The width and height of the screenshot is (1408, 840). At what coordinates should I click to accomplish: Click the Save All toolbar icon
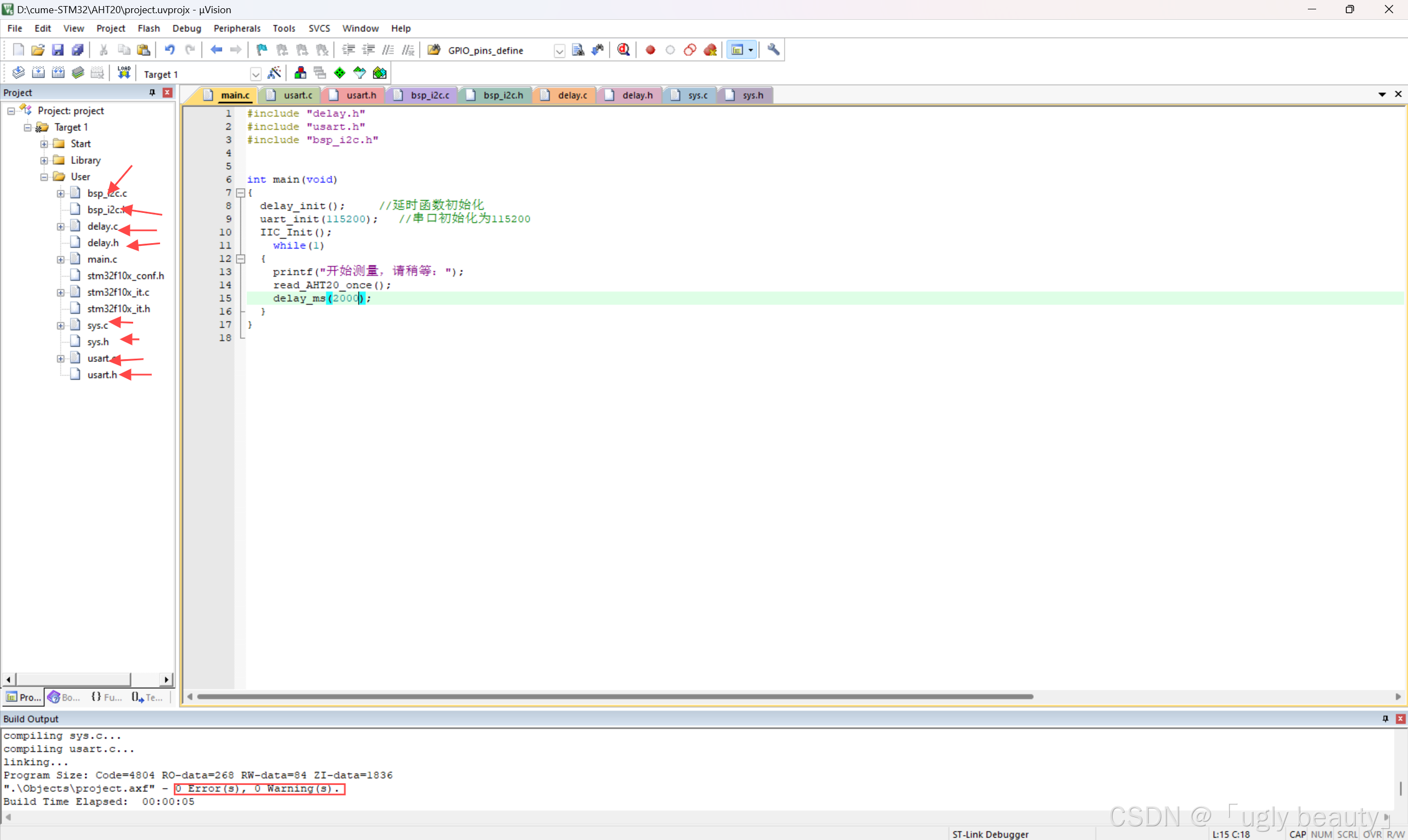[78, 50]
